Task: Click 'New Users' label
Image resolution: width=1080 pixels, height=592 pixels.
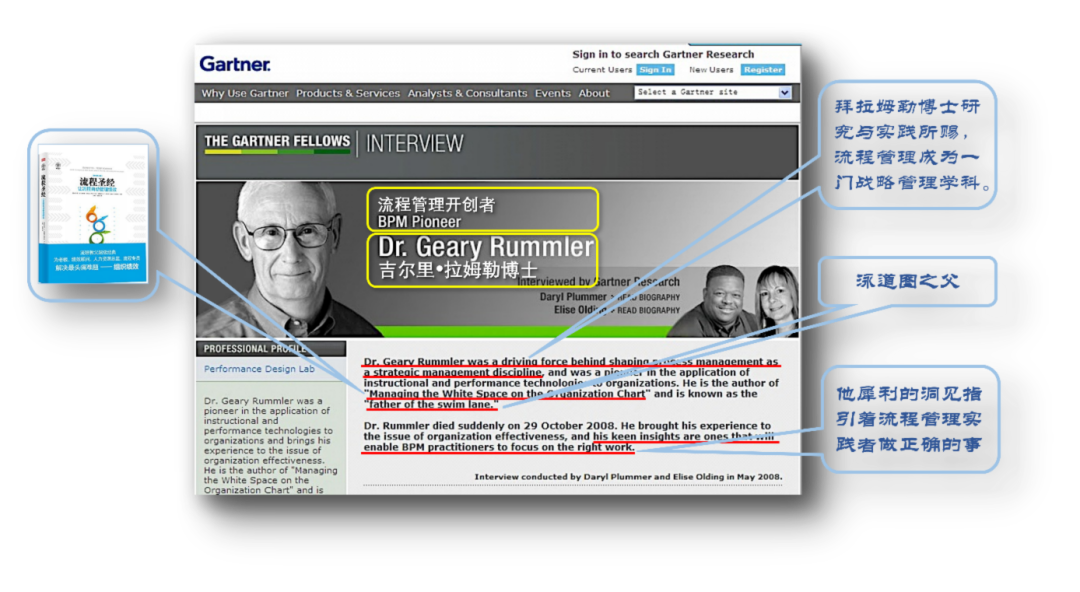Action: 711,70
